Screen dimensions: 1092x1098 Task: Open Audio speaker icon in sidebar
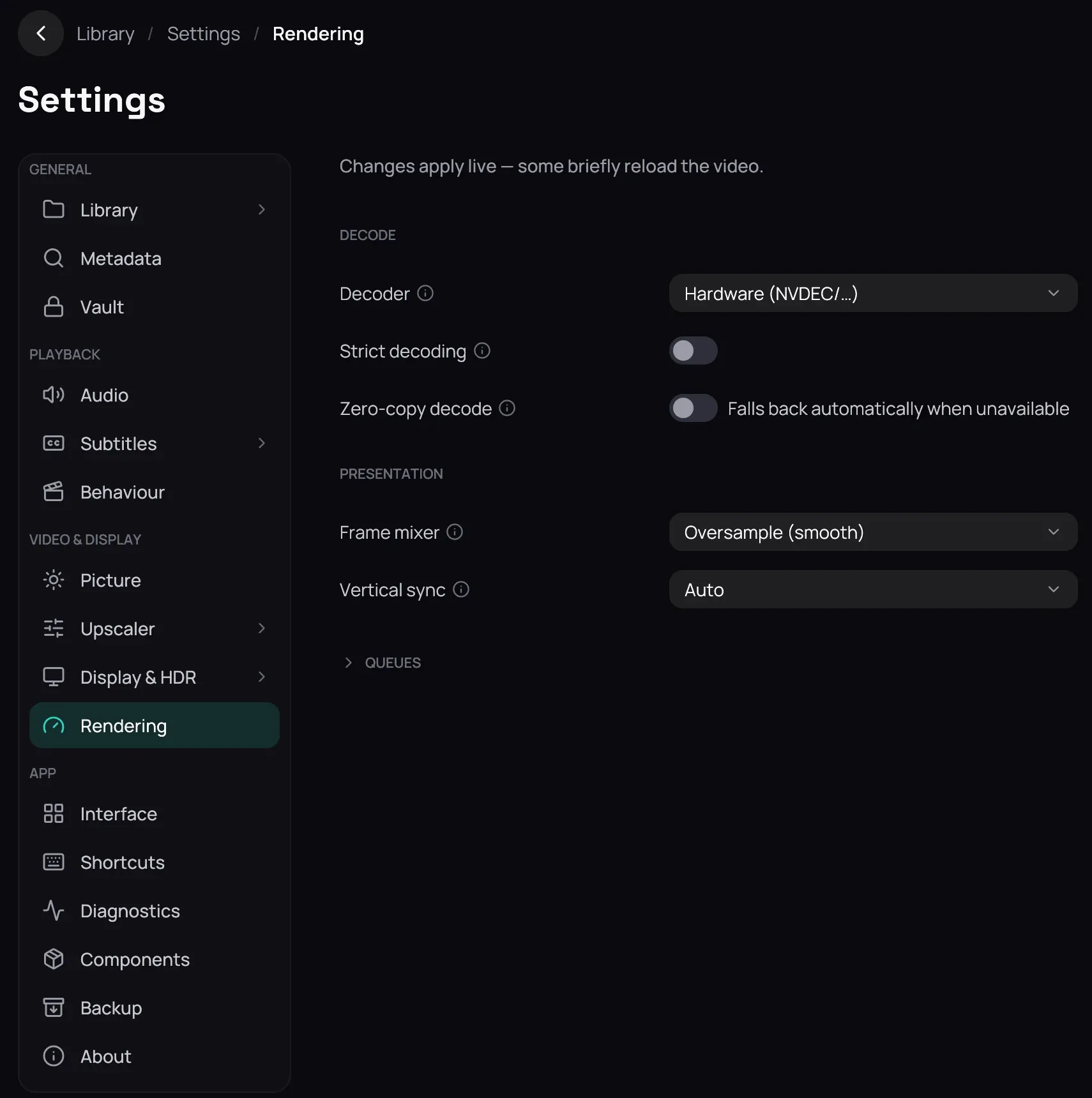tap(54, 395)
